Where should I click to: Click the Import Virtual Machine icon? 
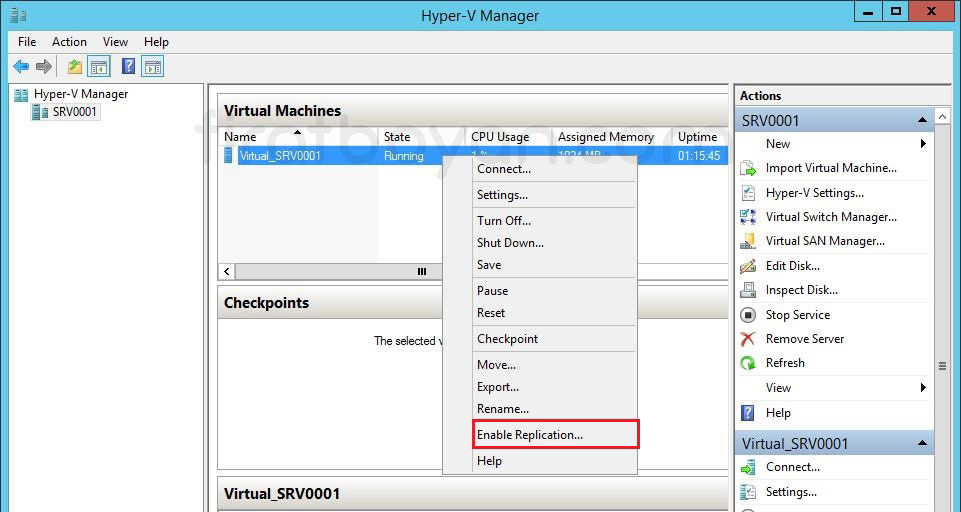pos(748,168)
